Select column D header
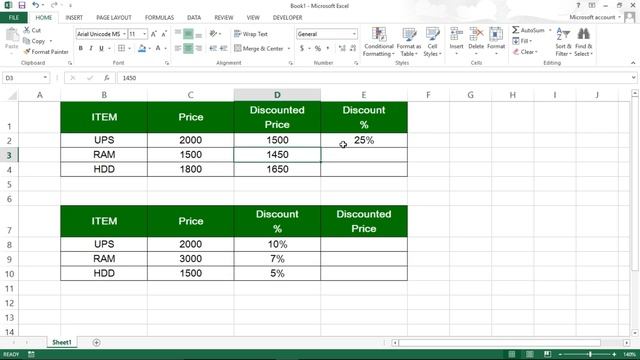 click(277, 95)
